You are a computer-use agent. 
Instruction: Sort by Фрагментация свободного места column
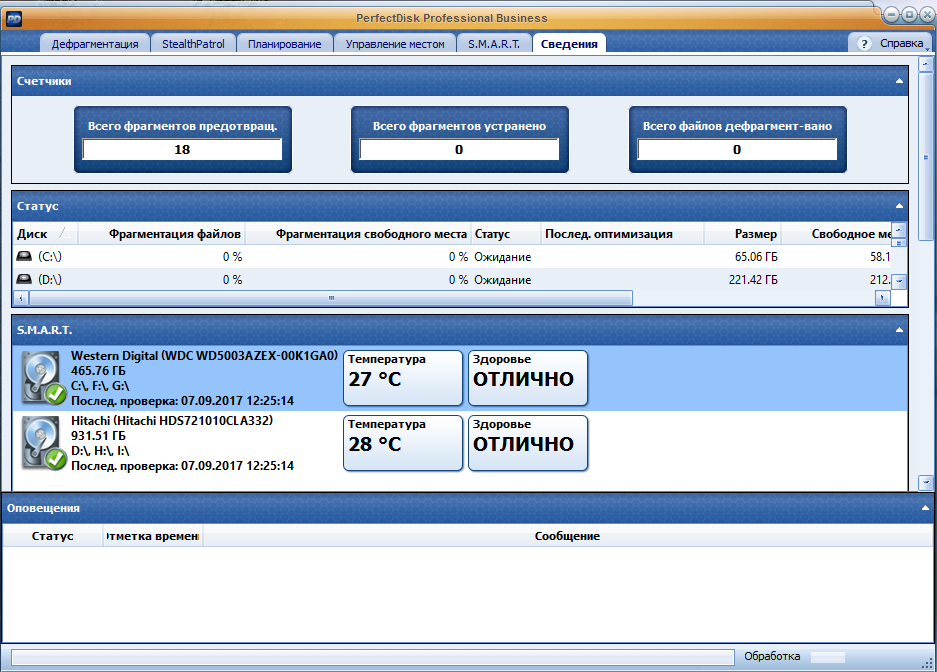click(358, 234)
